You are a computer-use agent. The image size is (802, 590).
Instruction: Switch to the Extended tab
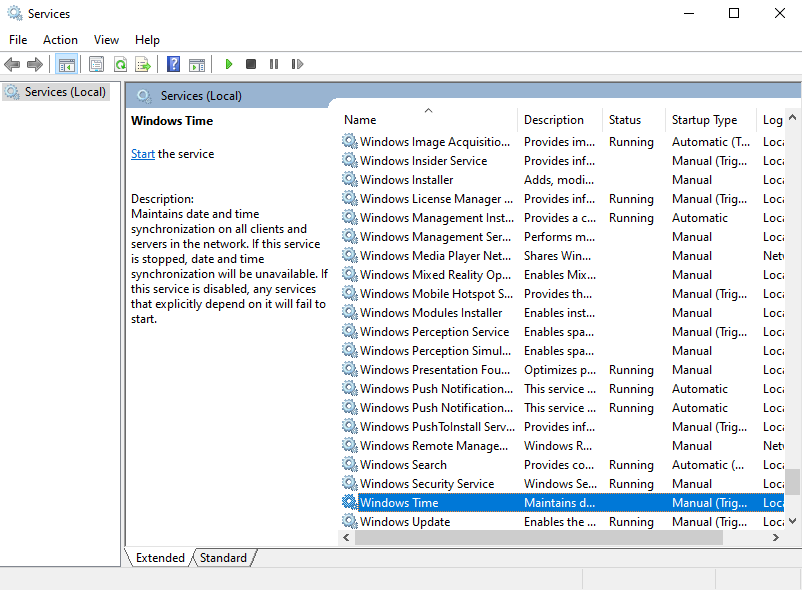pyautogui.click(x=160, y=558)
